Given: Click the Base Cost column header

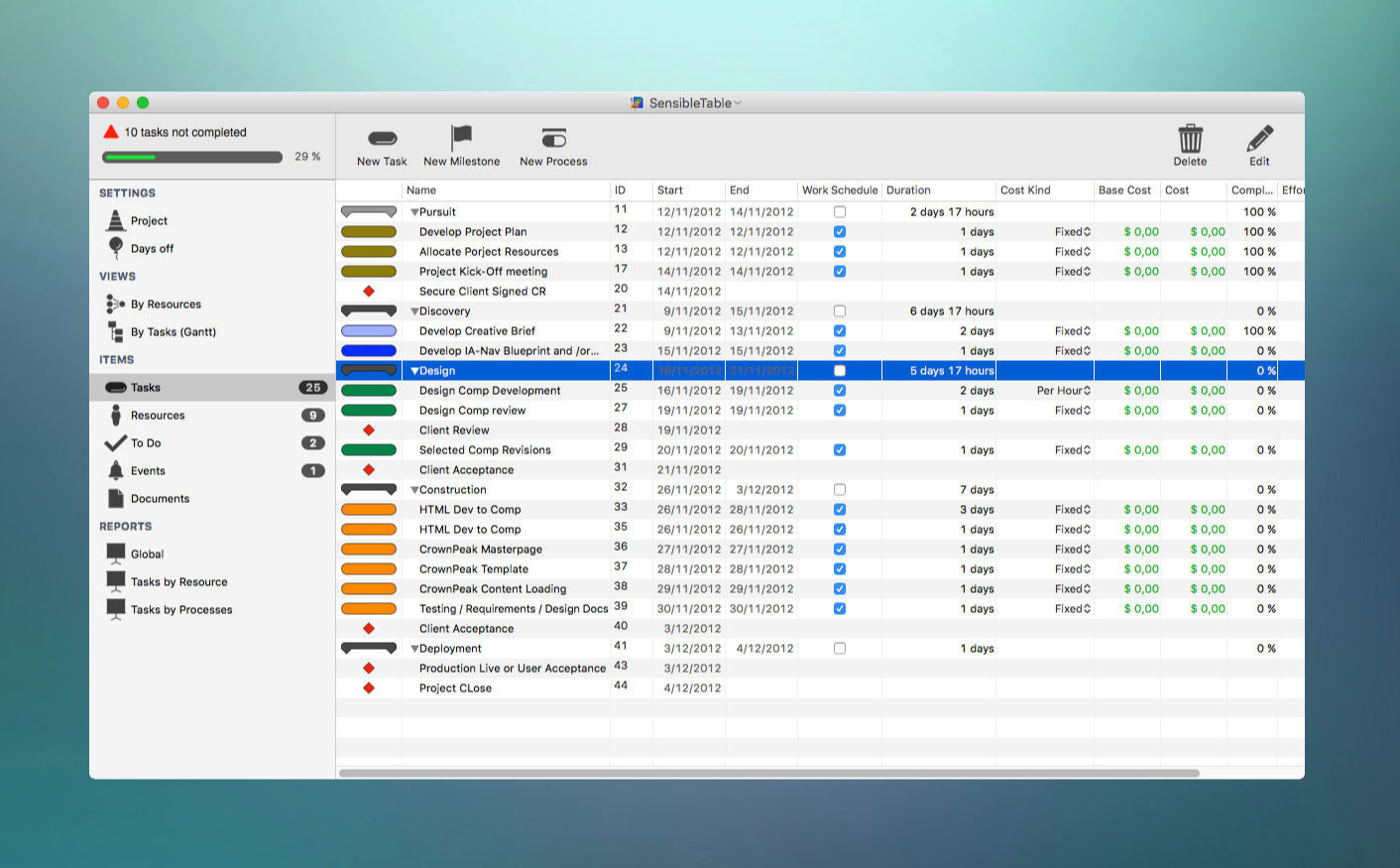Looking at the screenshot, I should pos(1126,190).
